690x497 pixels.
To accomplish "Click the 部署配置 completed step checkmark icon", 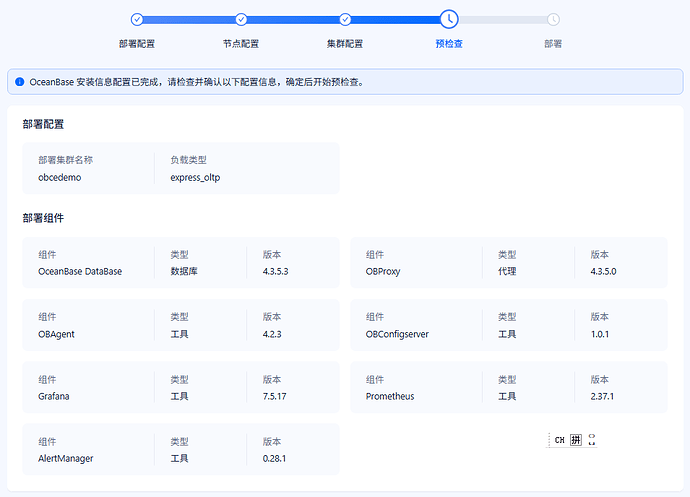I will pyautogui.click(x=137, y=19).
